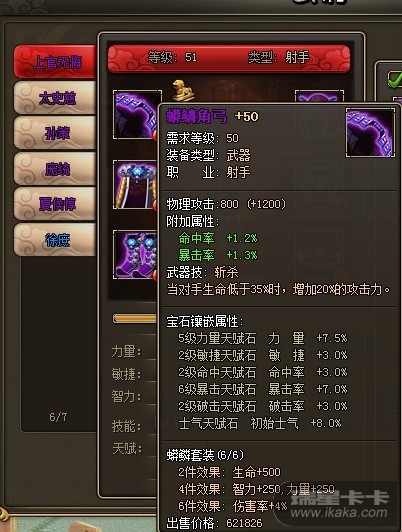Screen dimensions: 402x532
Task: Select the 夏侯惇 hero tab
Action: coord(55,204)
